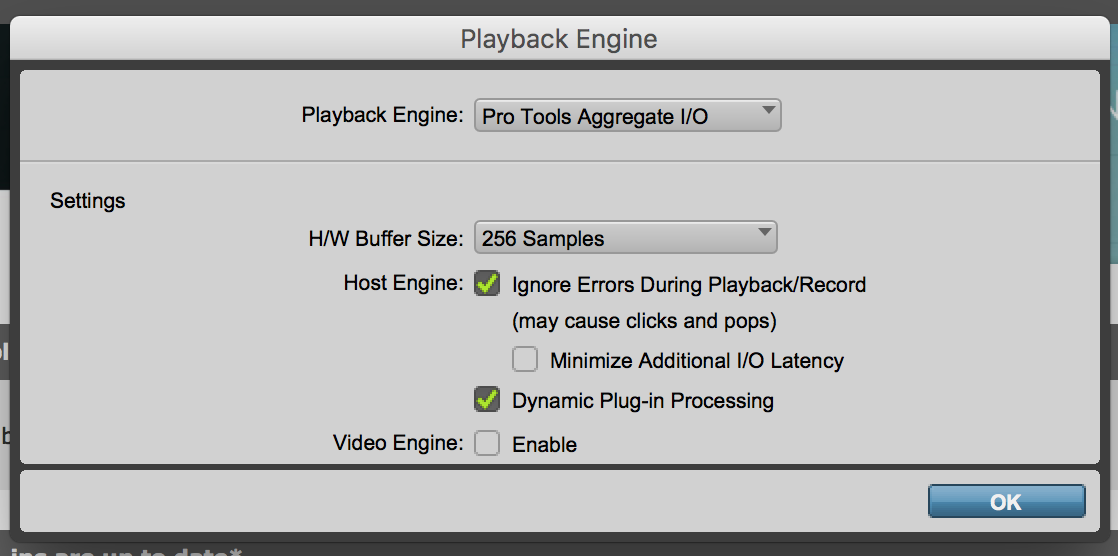Click the may cause clicks and pops note
Image resolution: width=1118 pixels, height=556 pixels.
click(644, 322)
